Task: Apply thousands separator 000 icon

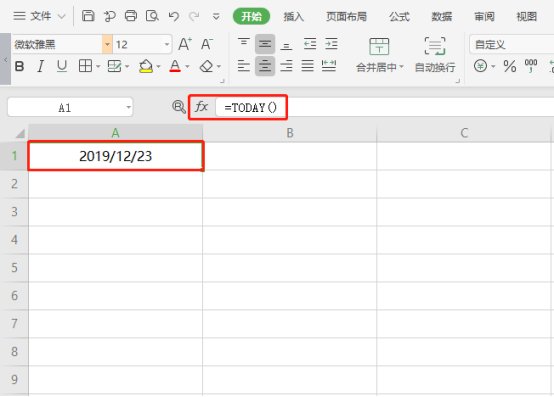Action: (531, 66)
